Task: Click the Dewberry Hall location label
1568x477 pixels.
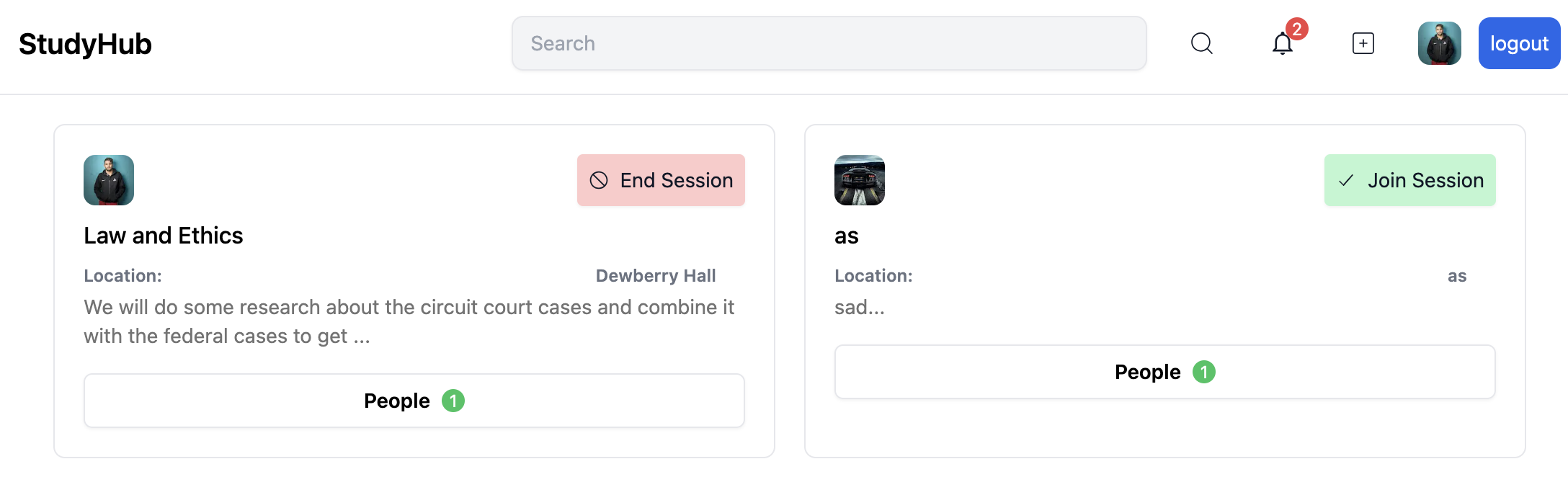Action: pyautogui.click(x=655, y=275)
